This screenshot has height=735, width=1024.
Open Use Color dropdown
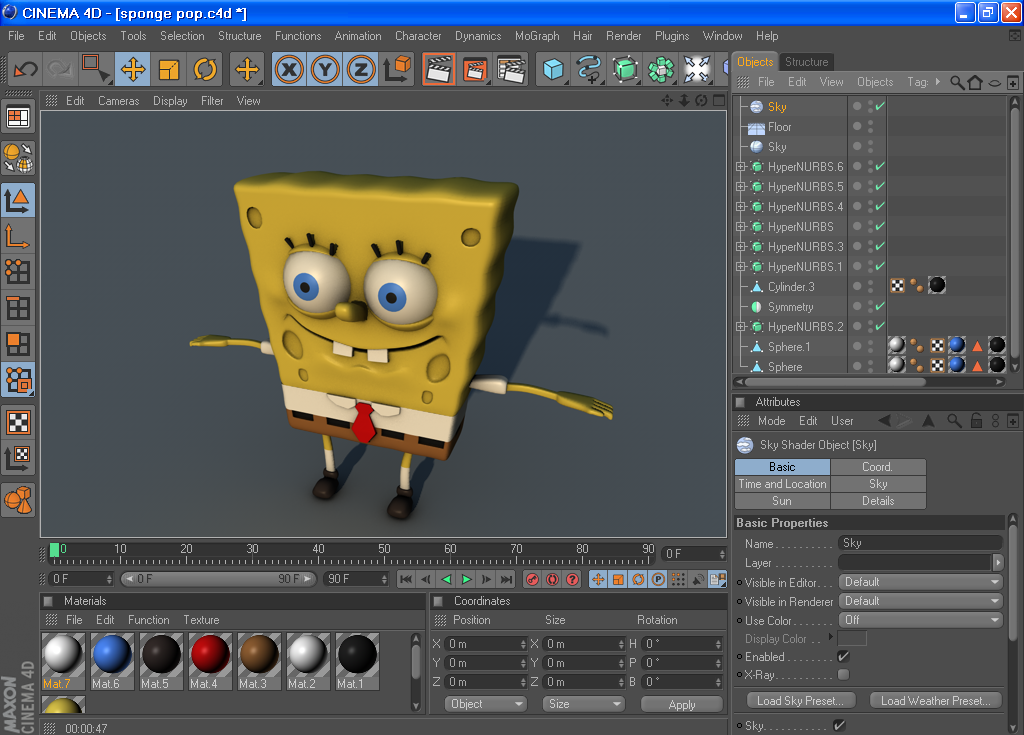[x=920, y=620]
